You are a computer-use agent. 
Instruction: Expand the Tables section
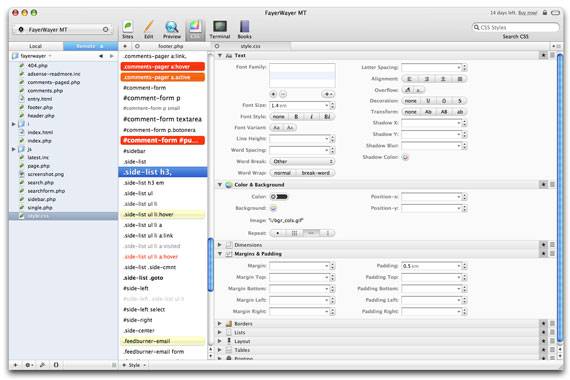220,350
